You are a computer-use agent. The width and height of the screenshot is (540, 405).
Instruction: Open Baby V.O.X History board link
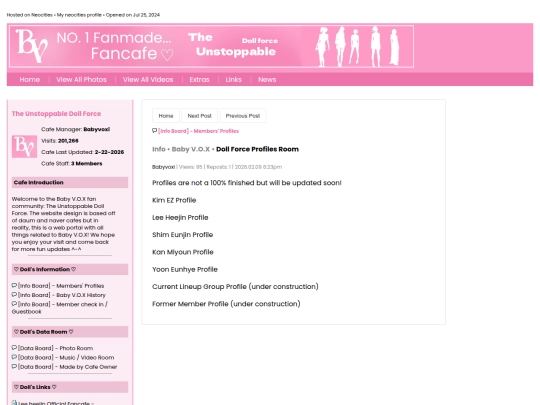click(x=62, y=295)
